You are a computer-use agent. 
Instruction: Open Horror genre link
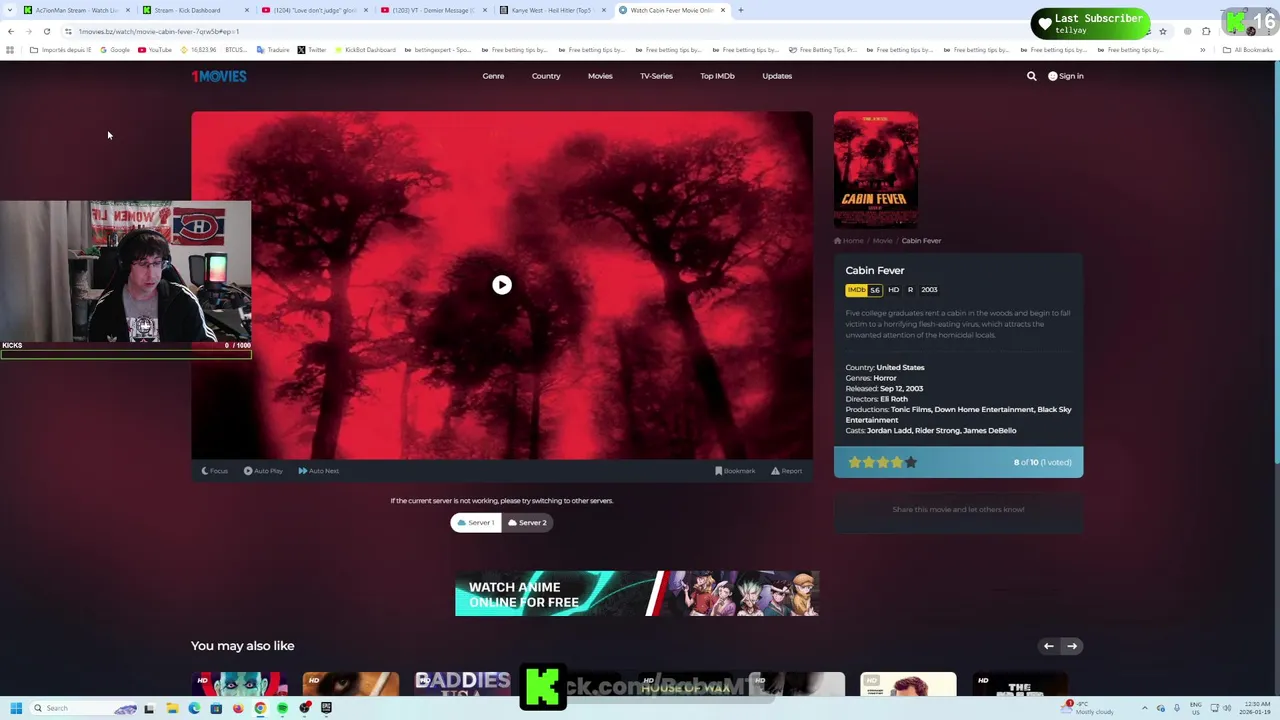click(885, 378)
